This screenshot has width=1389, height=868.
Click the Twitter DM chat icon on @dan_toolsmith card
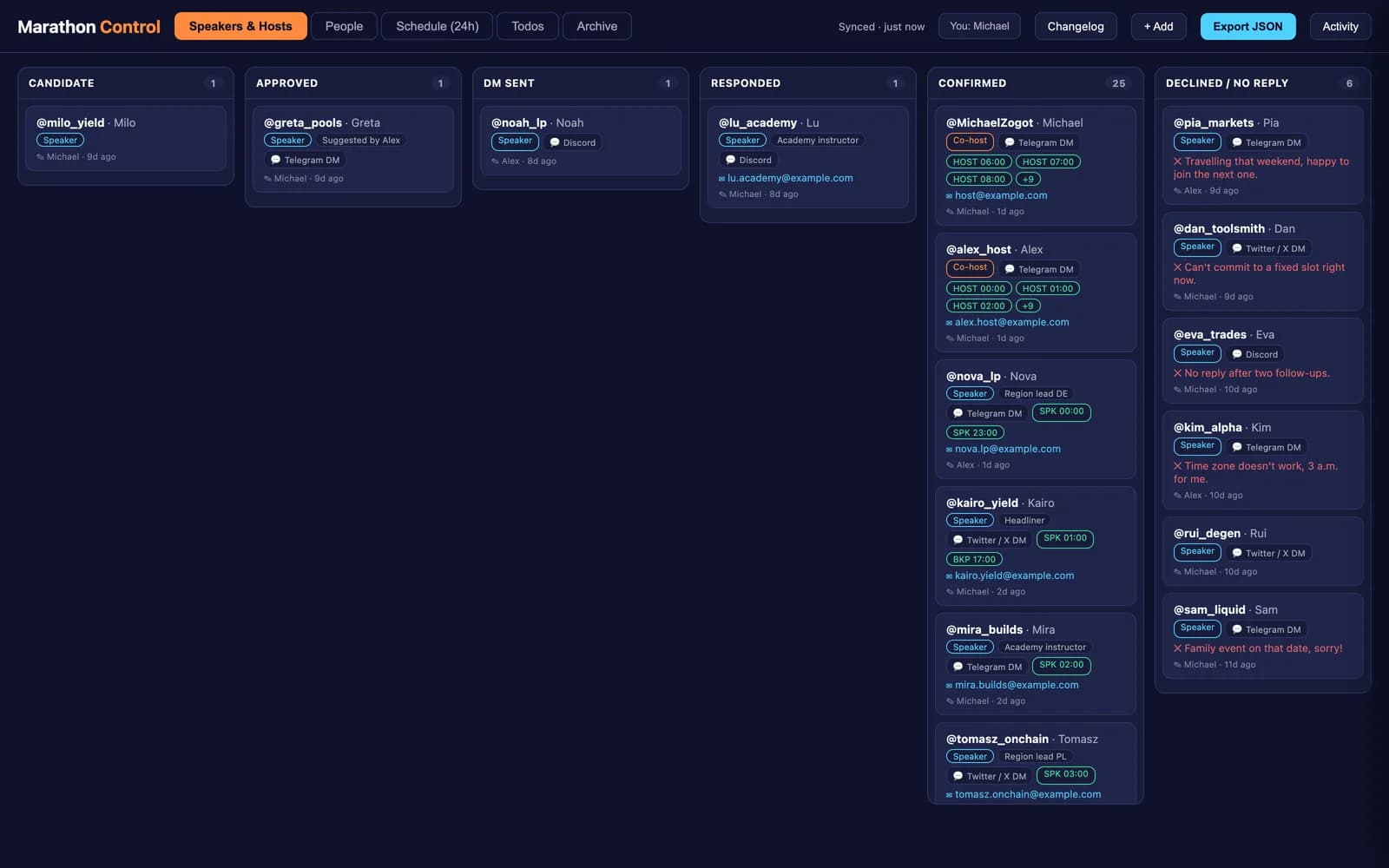point(1237,248)
